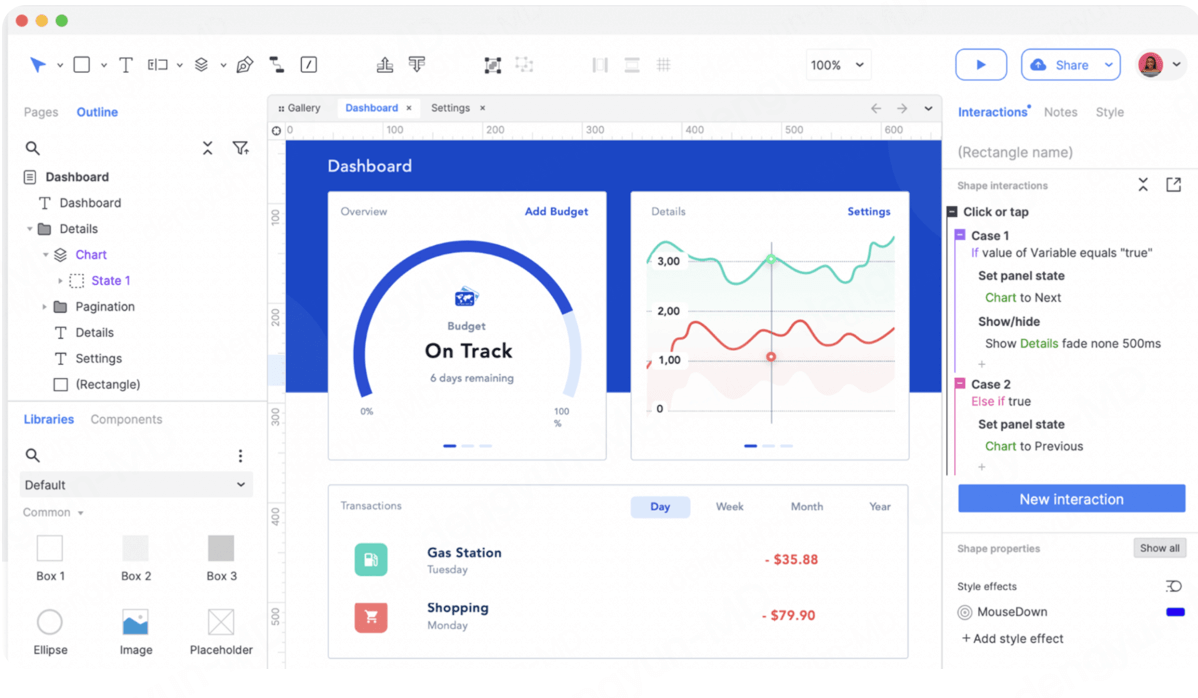Expand the Pagination folder in outline
1198x698 pixels.
point(44,307)
